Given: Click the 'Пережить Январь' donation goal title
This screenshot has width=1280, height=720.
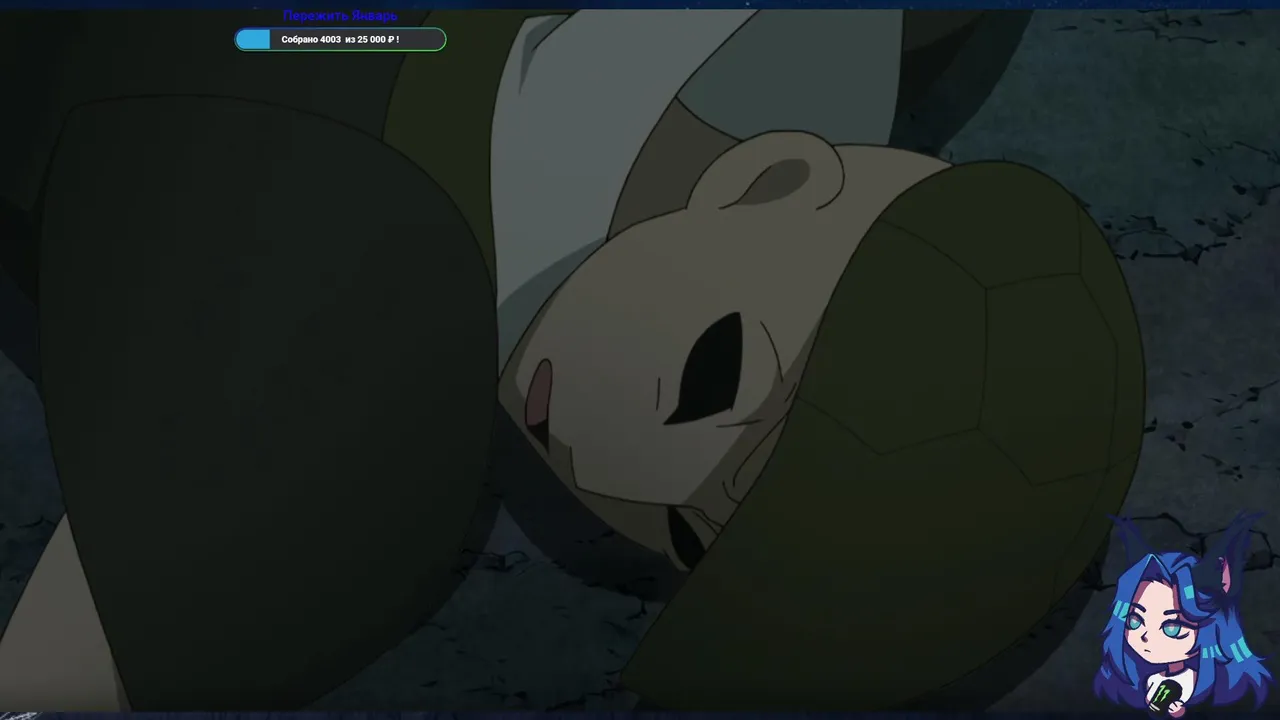Looking at the screenshot, I should coord(340,16).
